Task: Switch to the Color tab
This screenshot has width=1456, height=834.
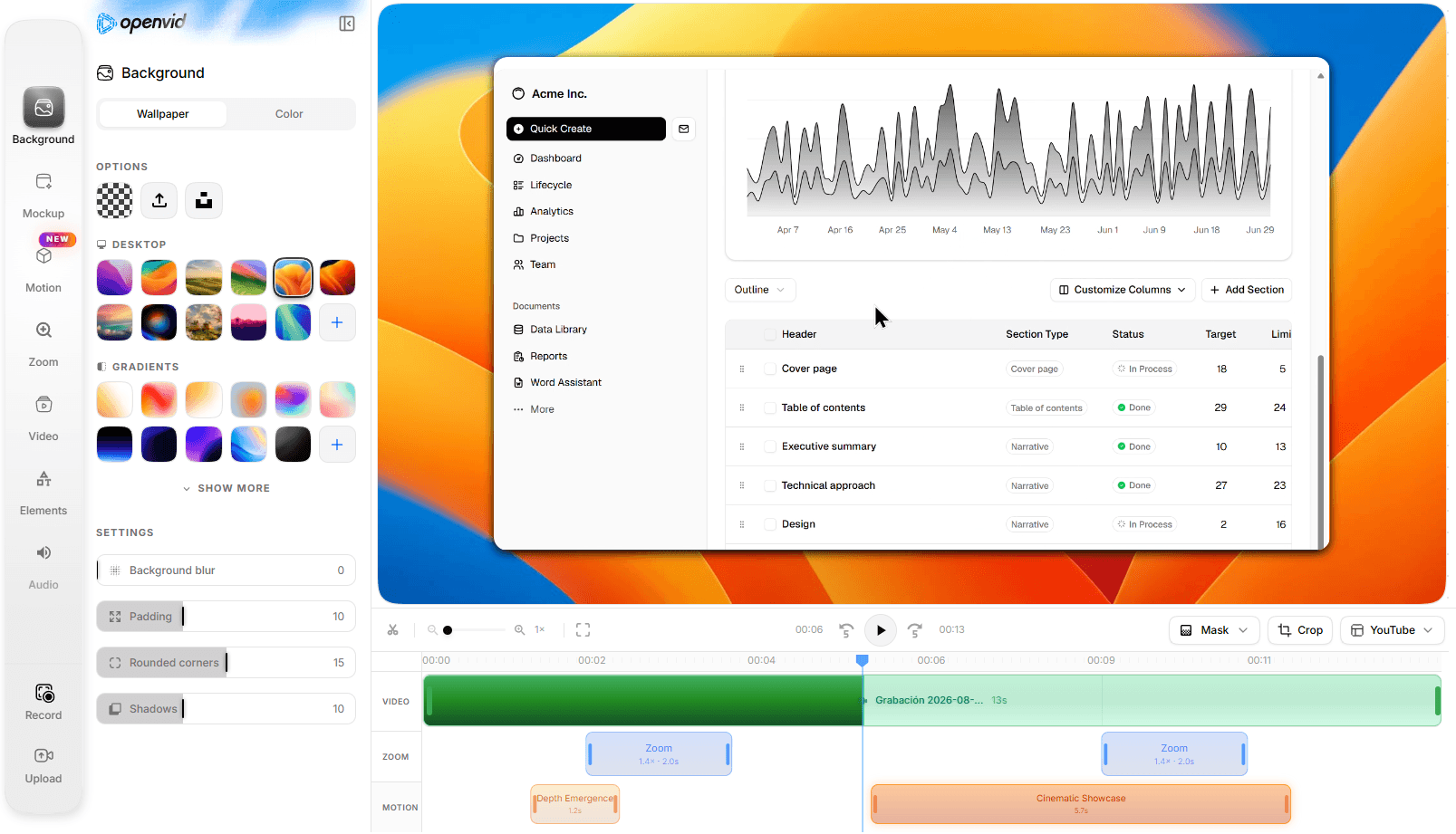Action: [x=289, y=114]
